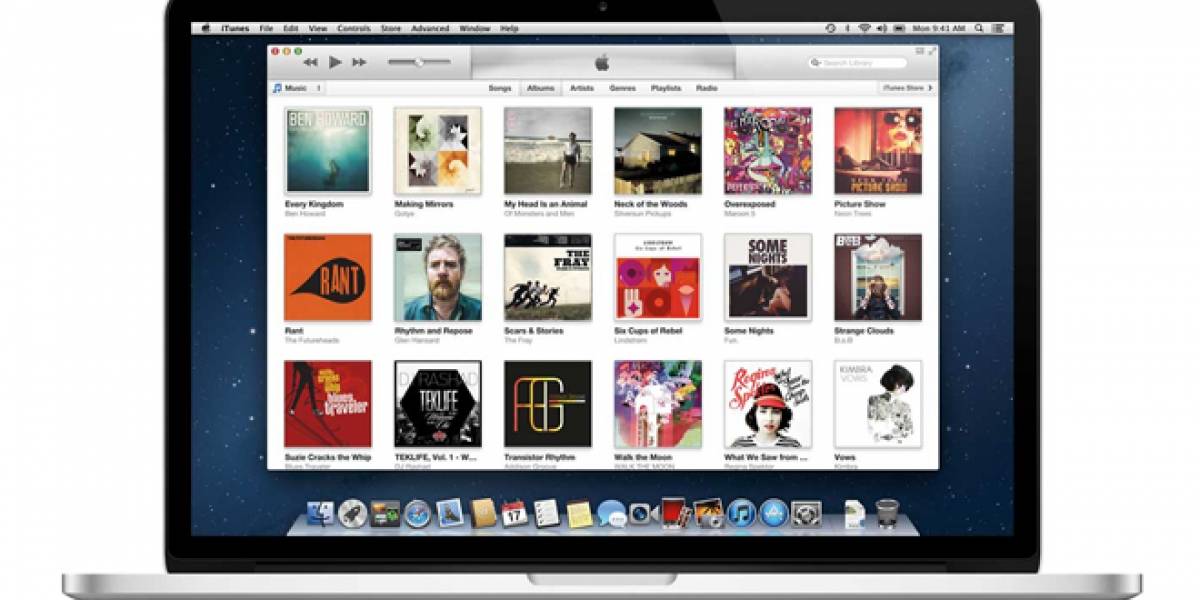Click the Play button in iTunes
Viewport: 1200px width, 600px height.
tap(335, 62)
